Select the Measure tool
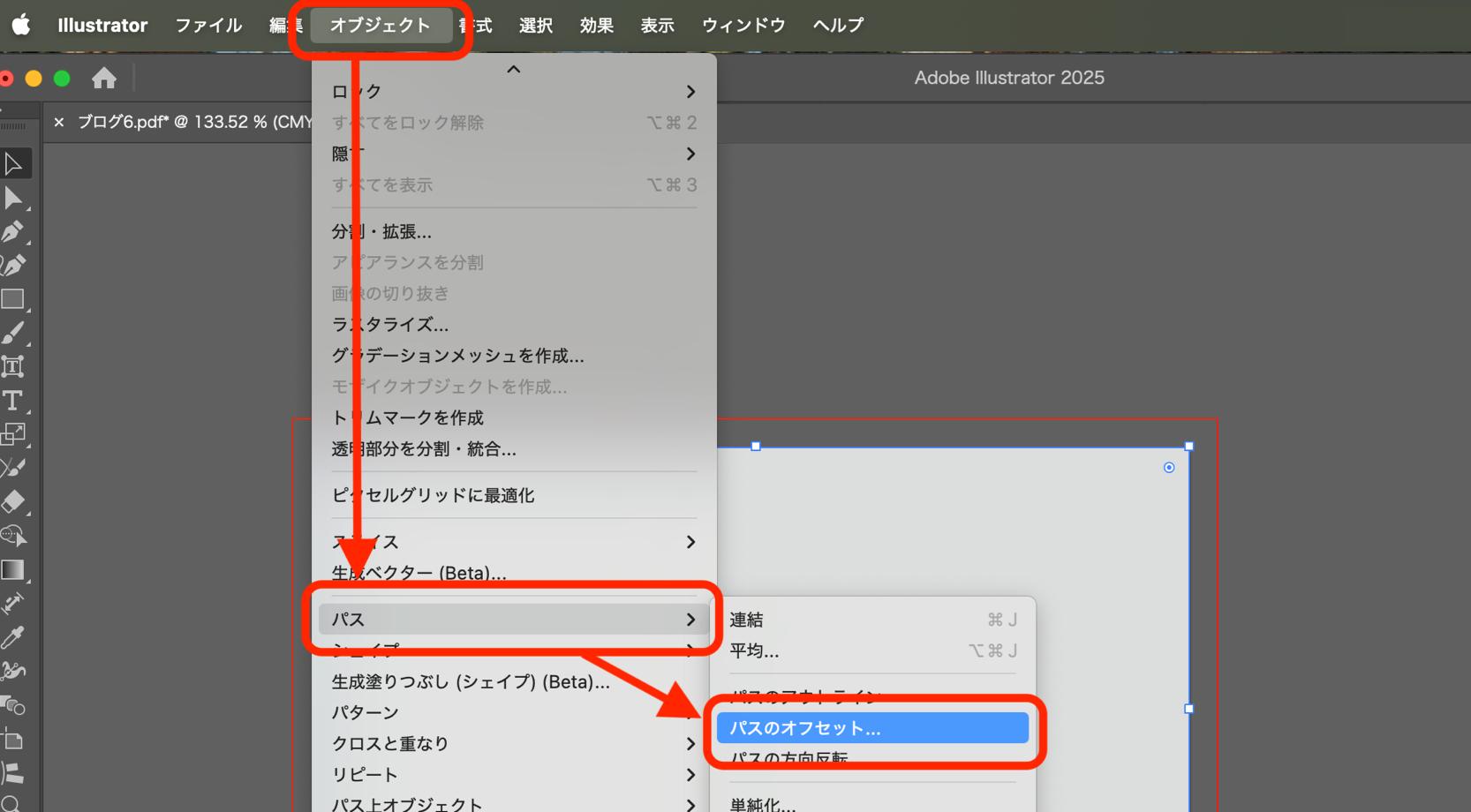 tap(13, 603)
